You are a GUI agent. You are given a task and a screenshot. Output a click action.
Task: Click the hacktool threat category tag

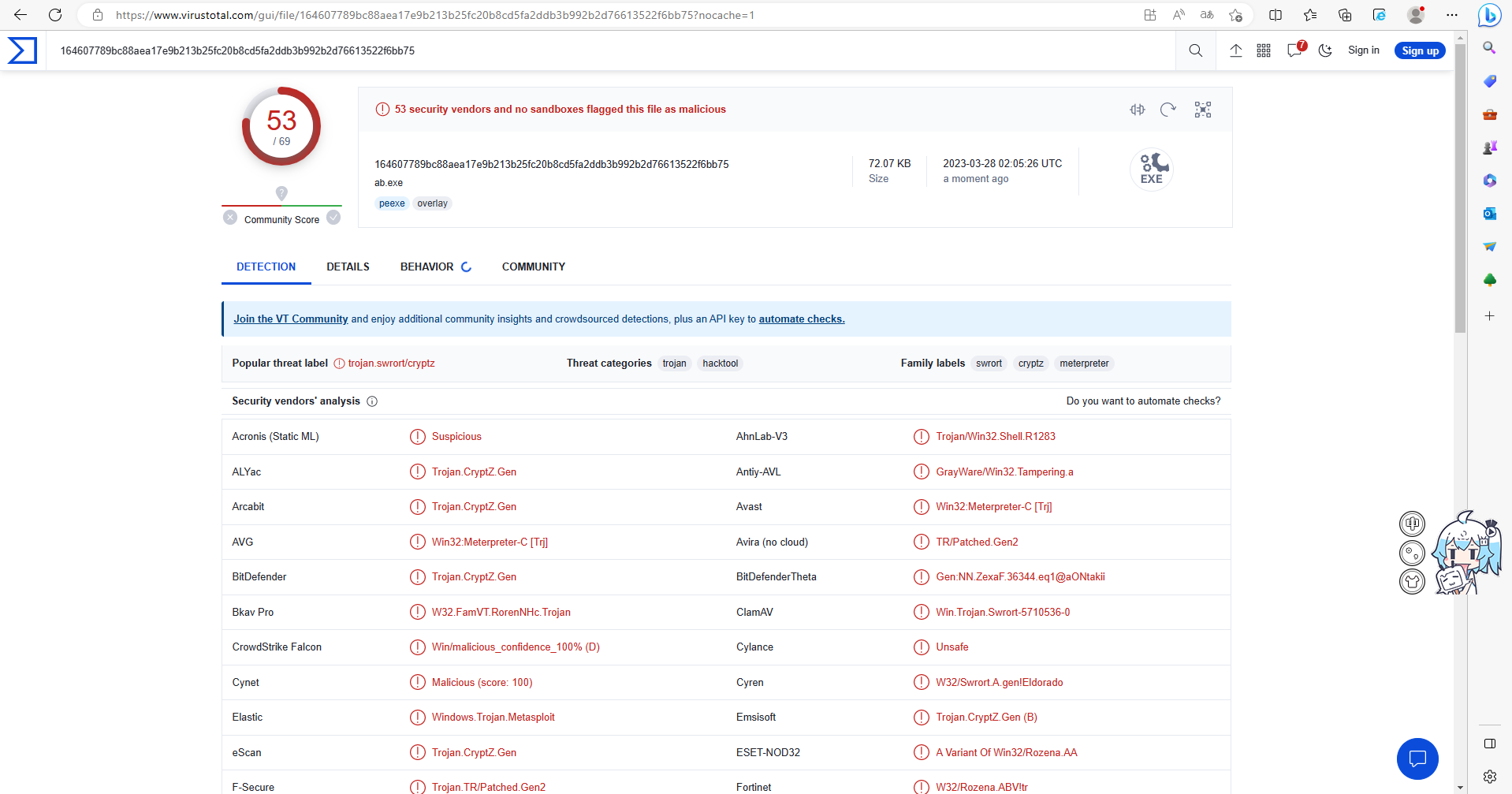(x=721, y=363)
